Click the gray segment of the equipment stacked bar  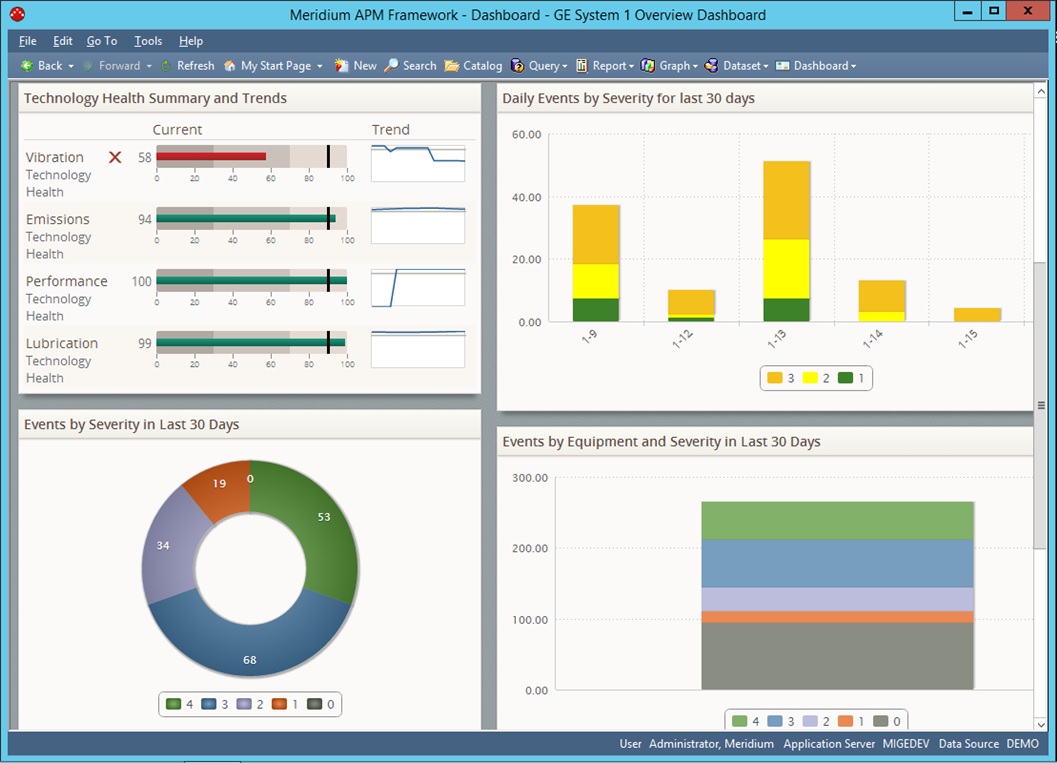[837, 656]
